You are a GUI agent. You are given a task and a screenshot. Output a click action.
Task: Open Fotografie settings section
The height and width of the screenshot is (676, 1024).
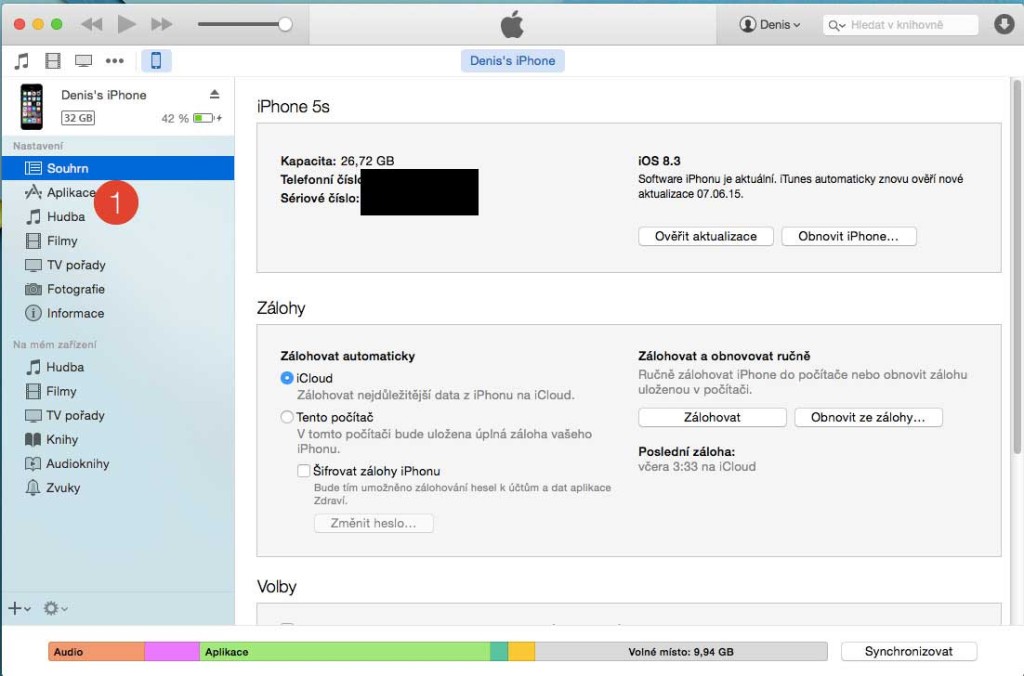(x=118, y=289)
